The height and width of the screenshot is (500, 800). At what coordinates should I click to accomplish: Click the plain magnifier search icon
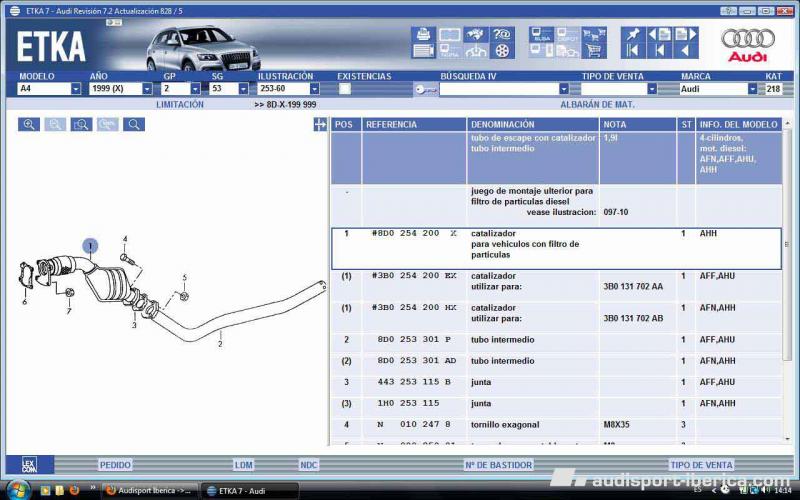click(x=134, y=124)
